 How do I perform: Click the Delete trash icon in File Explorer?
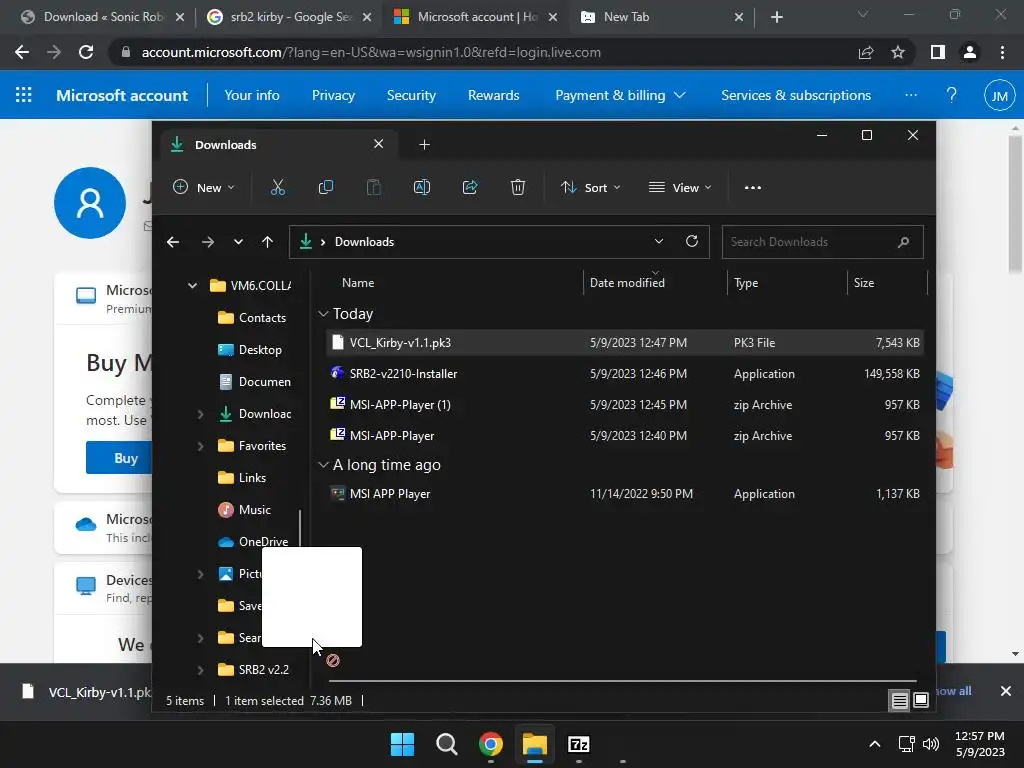click(x=518, y=187)
